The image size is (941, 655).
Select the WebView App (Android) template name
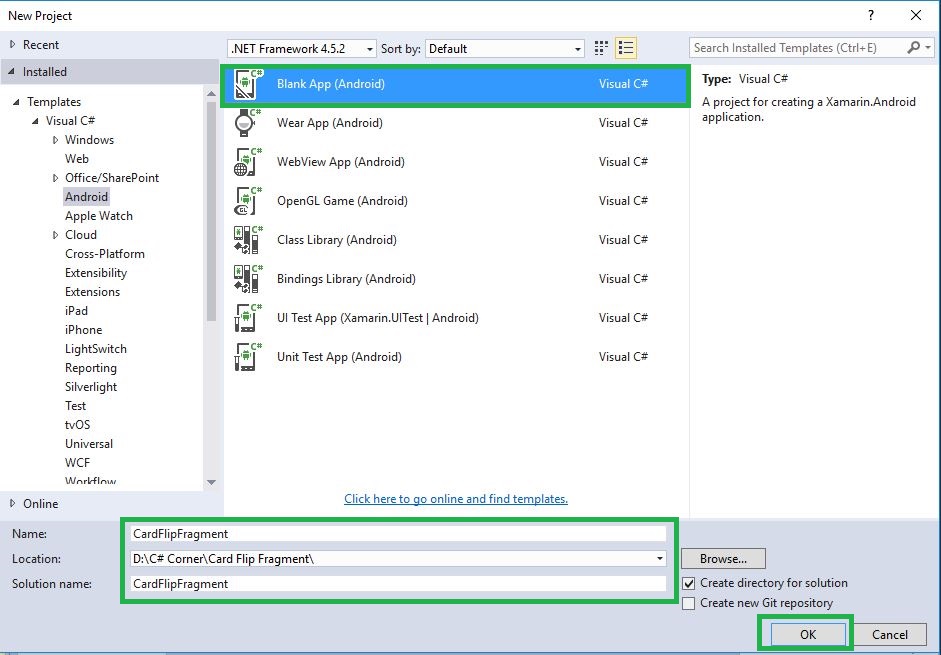(340, 162)
